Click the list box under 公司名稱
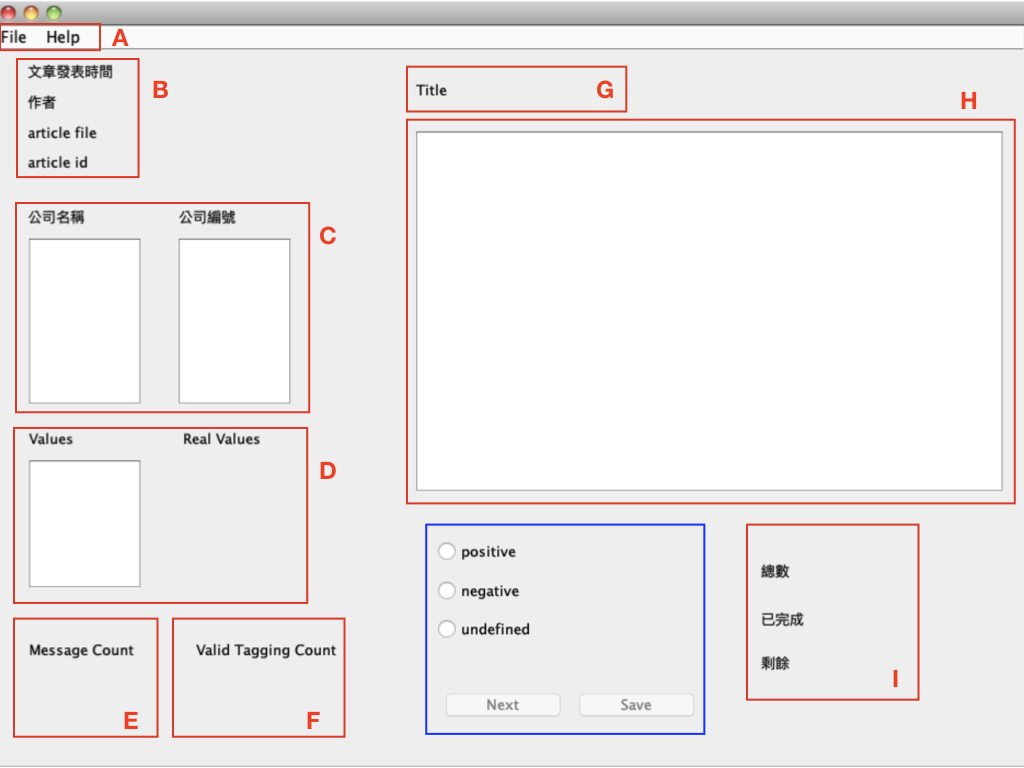1024x768 pixels. [x=84, y=321]
